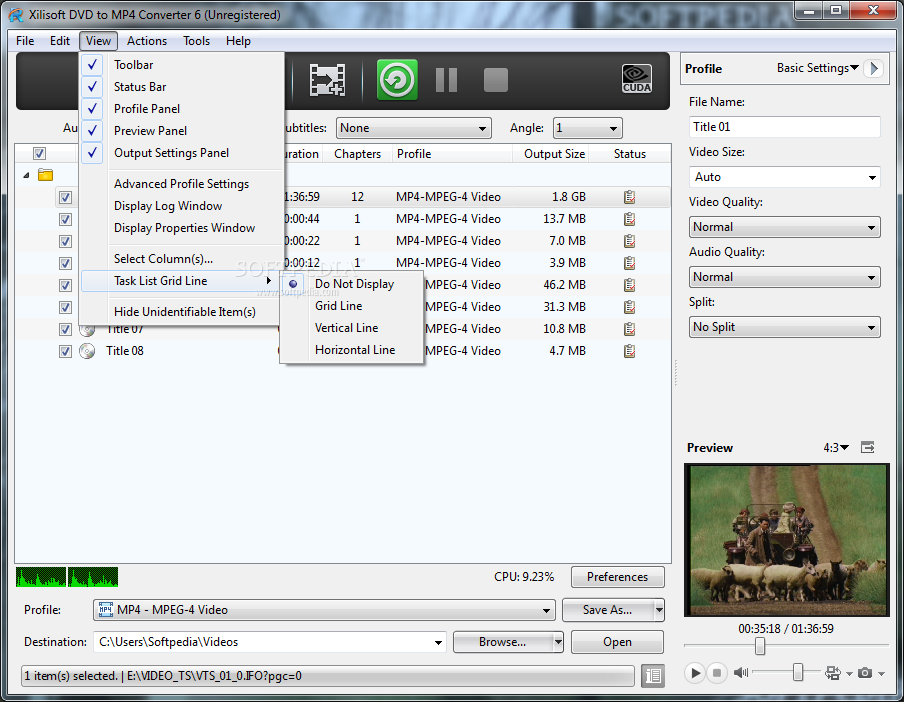904x702 pixels.
Task: Open the Split dropdown
Action: [784, 327]
